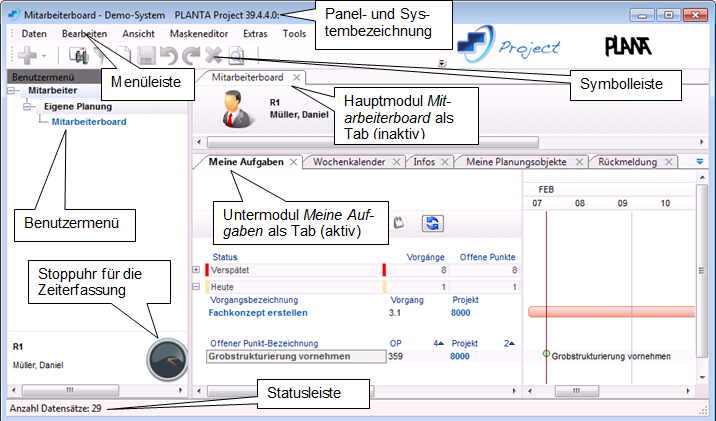Click the gray plus Insert icon

27,55
